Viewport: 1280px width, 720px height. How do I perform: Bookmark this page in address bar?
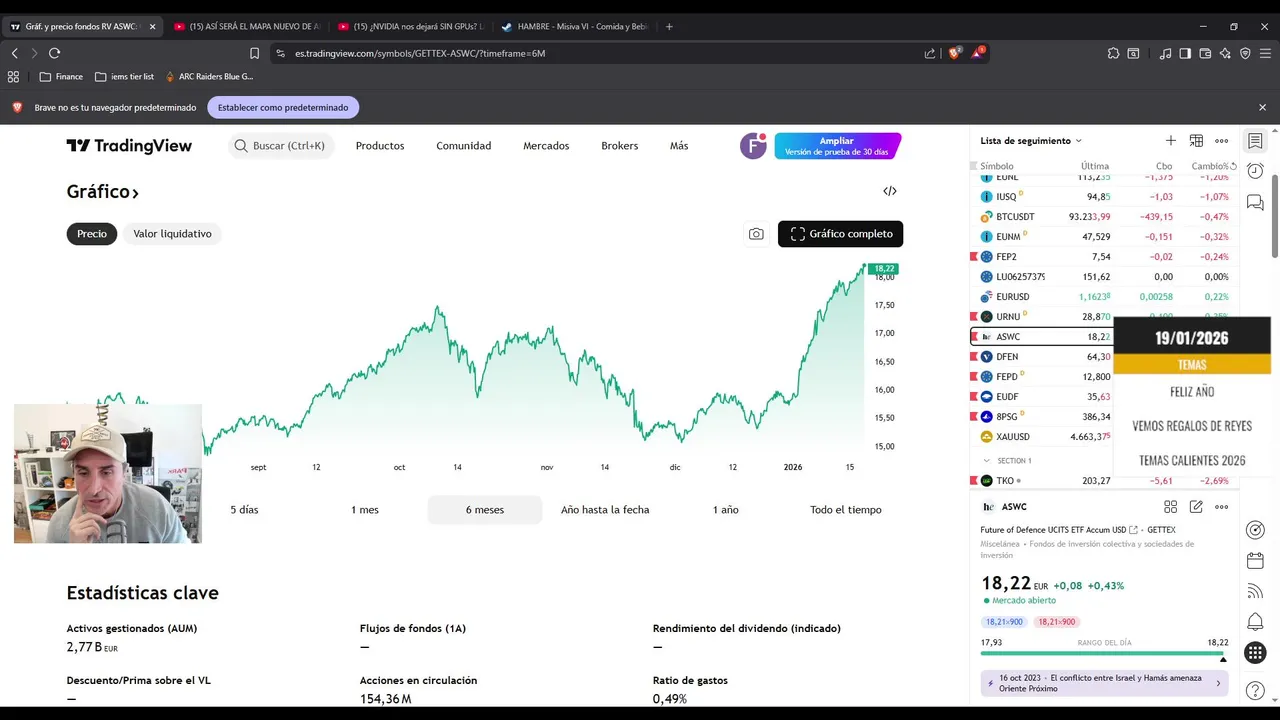coord(254,53)
